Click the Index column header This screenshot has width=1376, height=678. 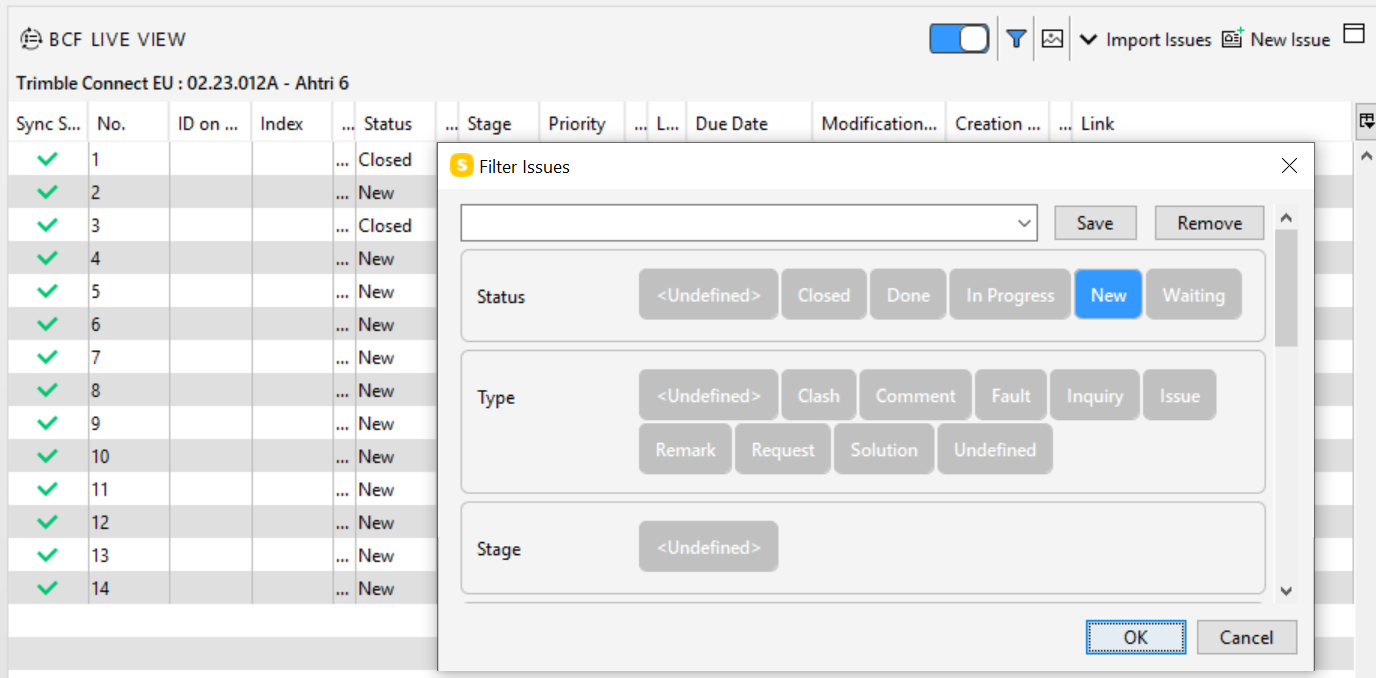click(x=293, y=124)
